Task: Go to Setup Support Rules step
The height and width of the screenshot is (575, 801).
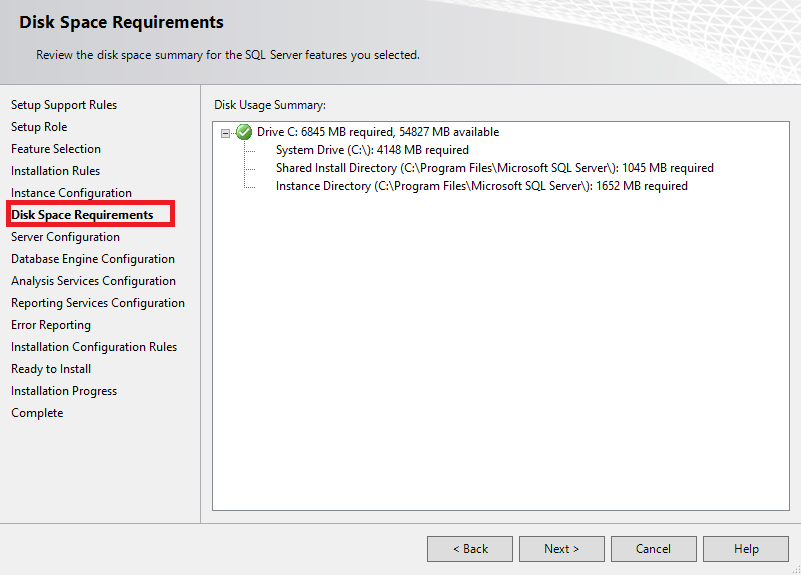Action: (64, 105)
